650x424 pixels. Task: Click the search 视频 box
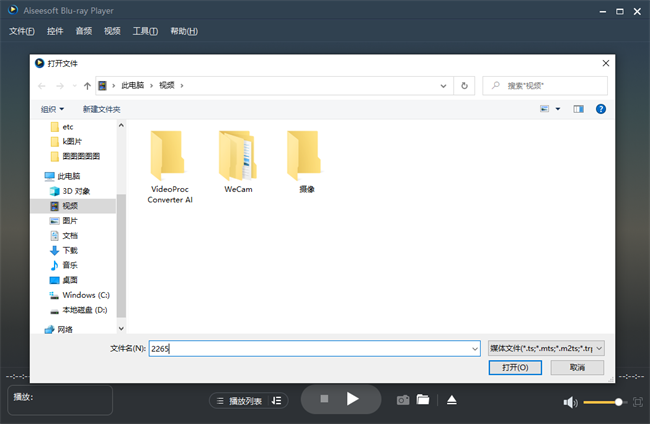(x=545, y=86)
